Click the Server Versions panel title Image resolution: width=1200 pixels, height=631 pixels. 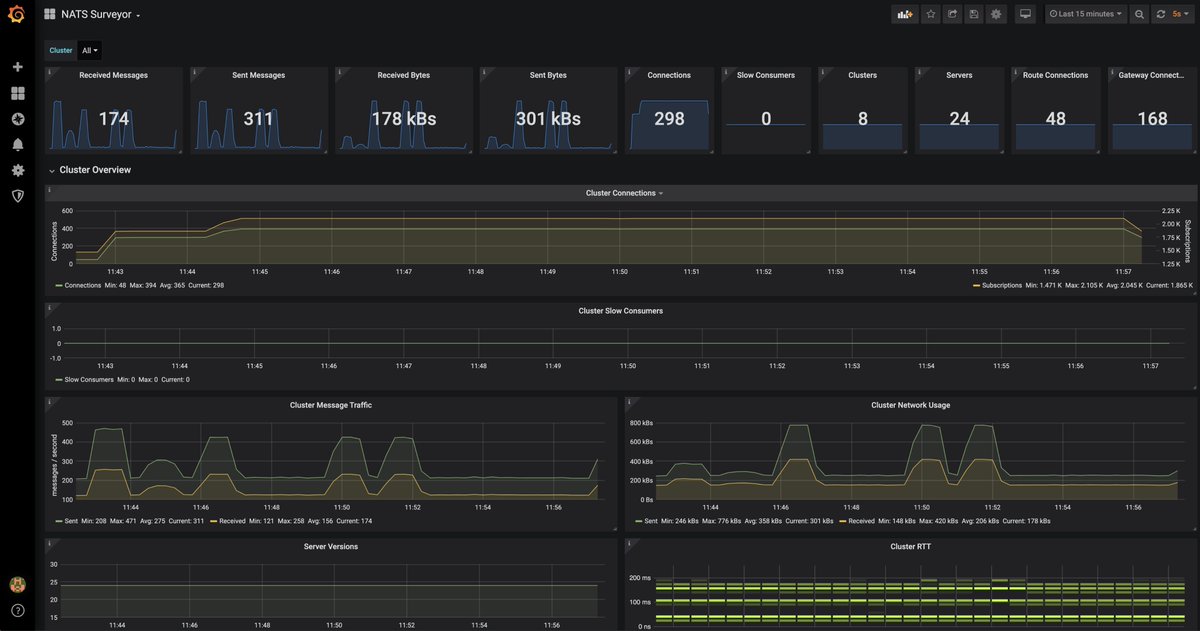pyautogui.click(x=331, y=547)
